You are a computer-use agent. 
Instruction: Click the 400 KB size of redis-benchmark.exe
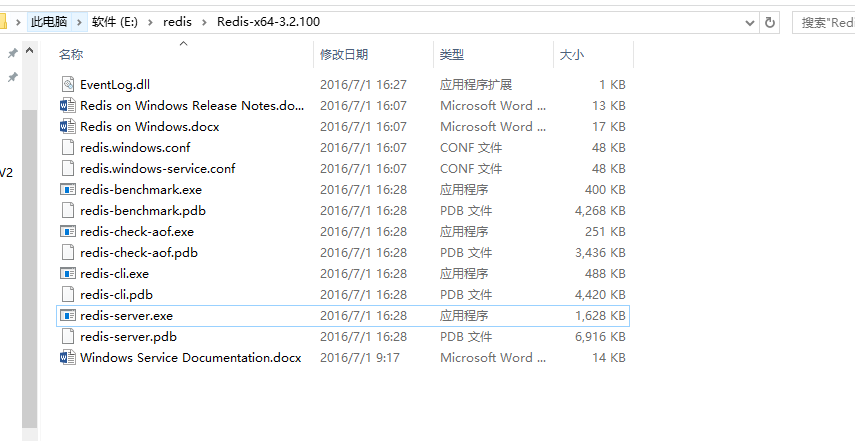(605, 190)
